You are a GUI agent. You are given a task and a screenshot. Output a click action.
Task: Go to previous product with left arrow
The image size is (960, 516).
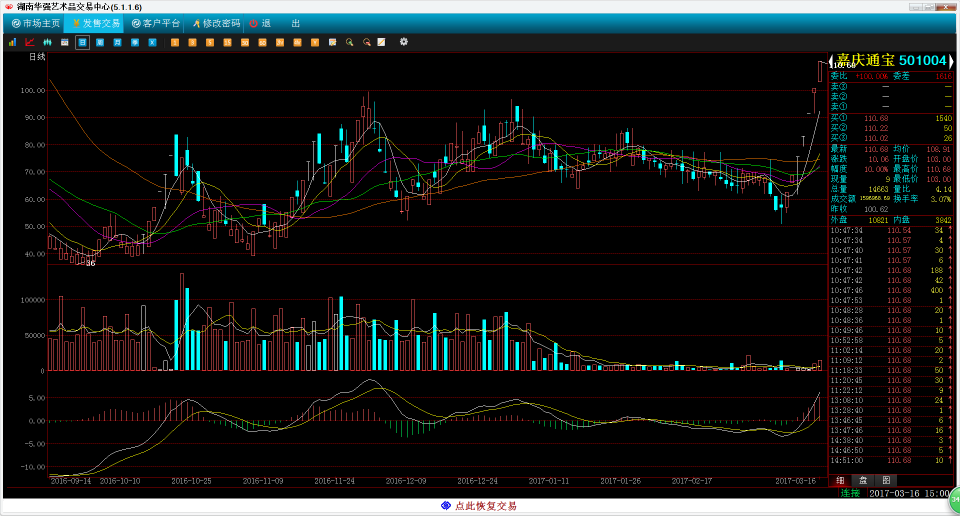coord(831,61)
